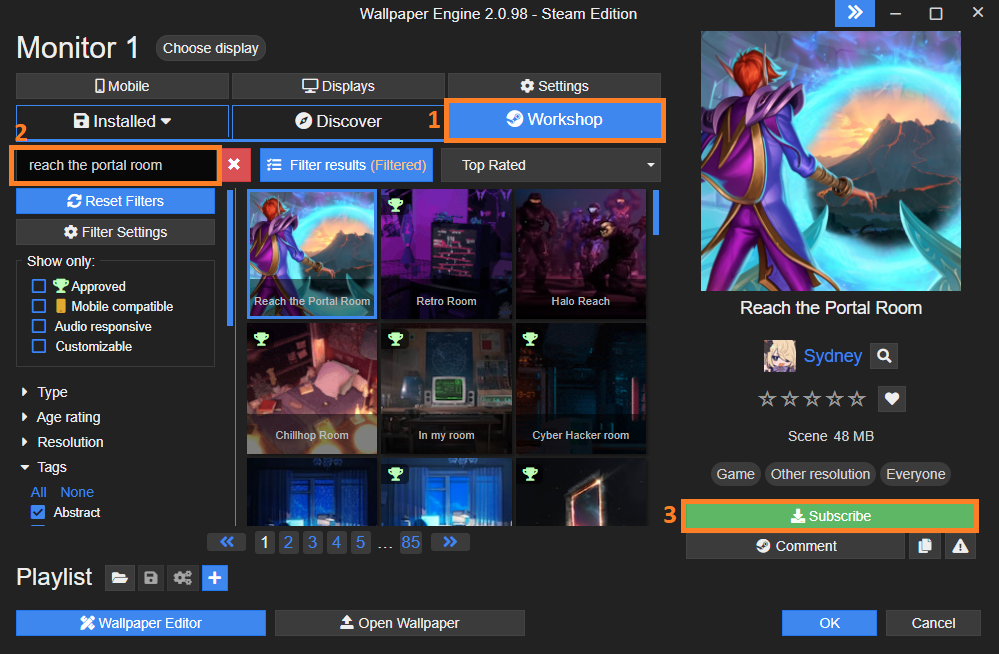
Task: Copy link using the clipboard icon
Action: (x=924, y=546)
